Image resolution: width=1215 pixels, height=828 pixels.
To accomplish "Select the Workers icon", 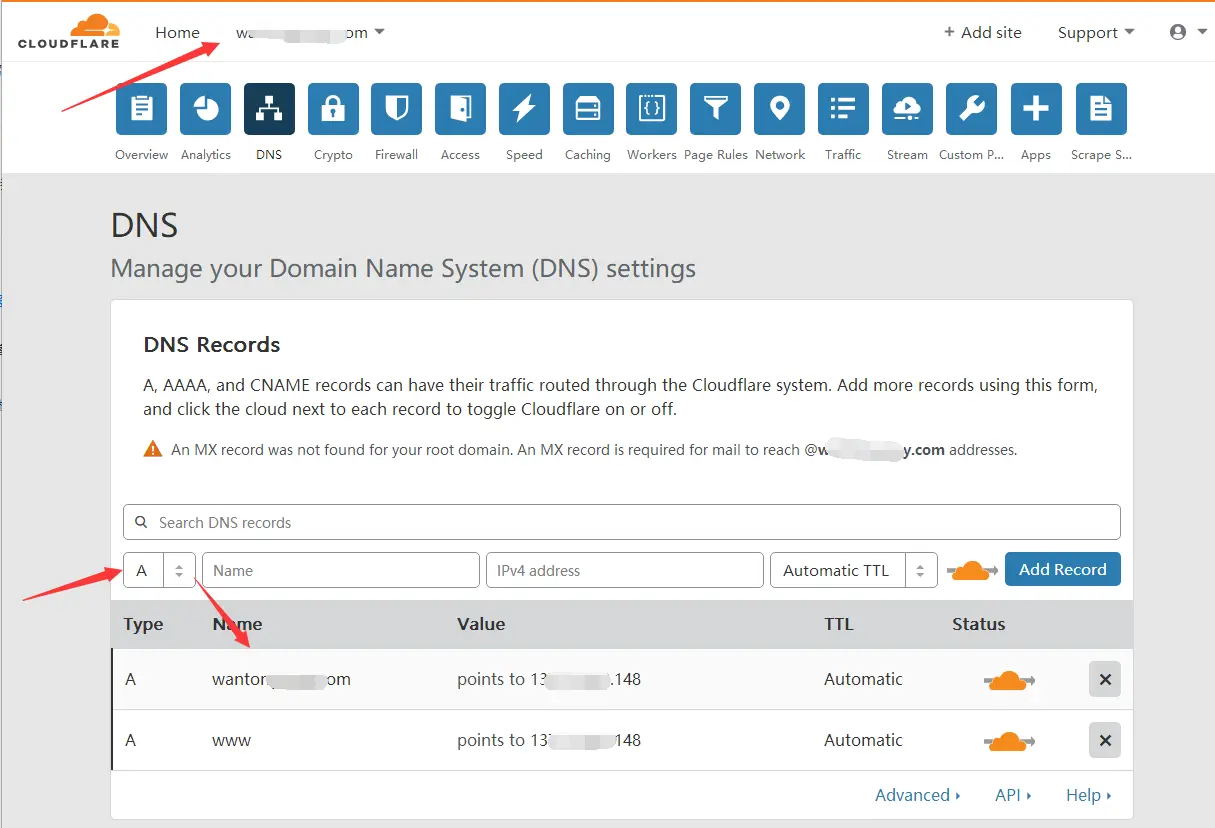I will point(651,109).
